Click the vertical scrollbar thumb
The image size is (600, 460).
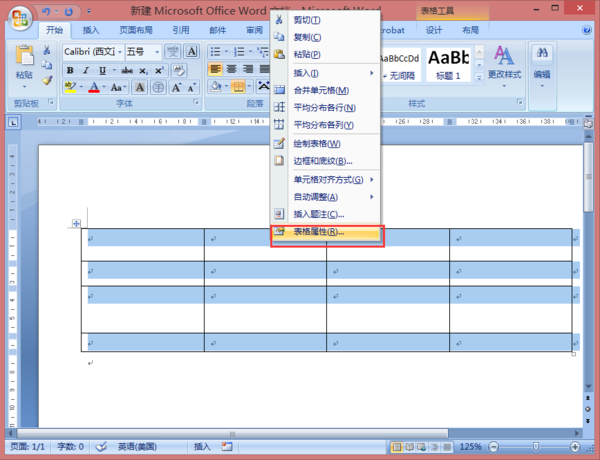pyautogui.click(x=589, y=177)
